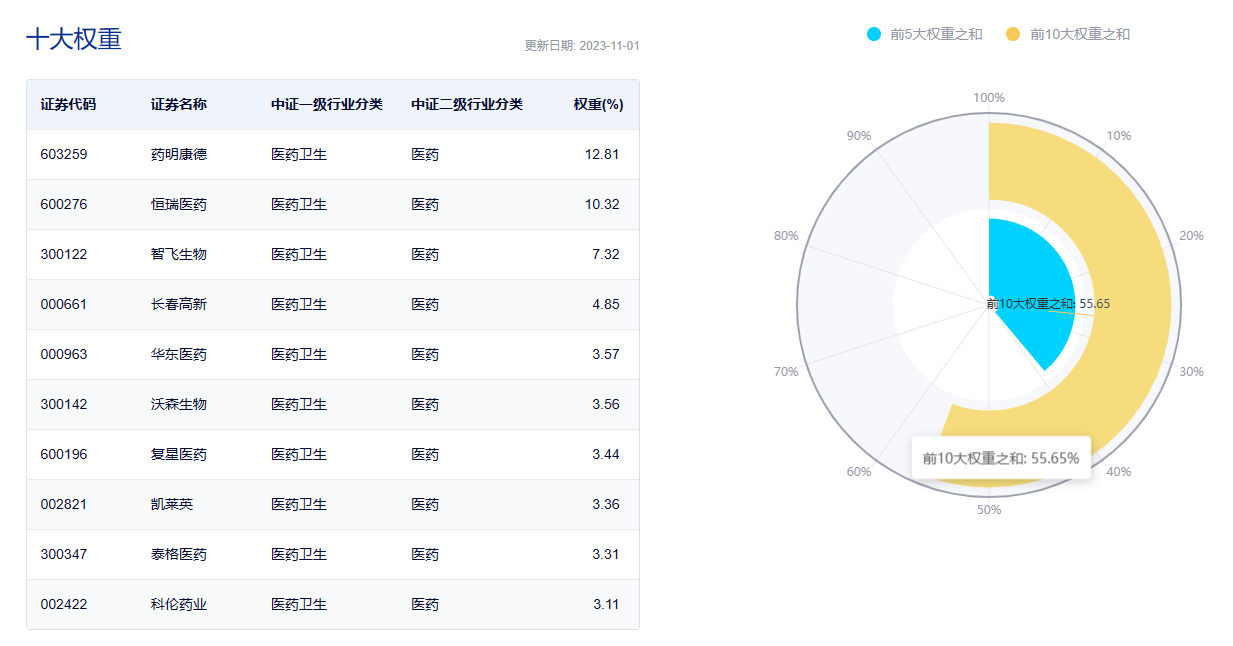Open the 药明康德 row
1233x646 pixels.
click(179, 154)
